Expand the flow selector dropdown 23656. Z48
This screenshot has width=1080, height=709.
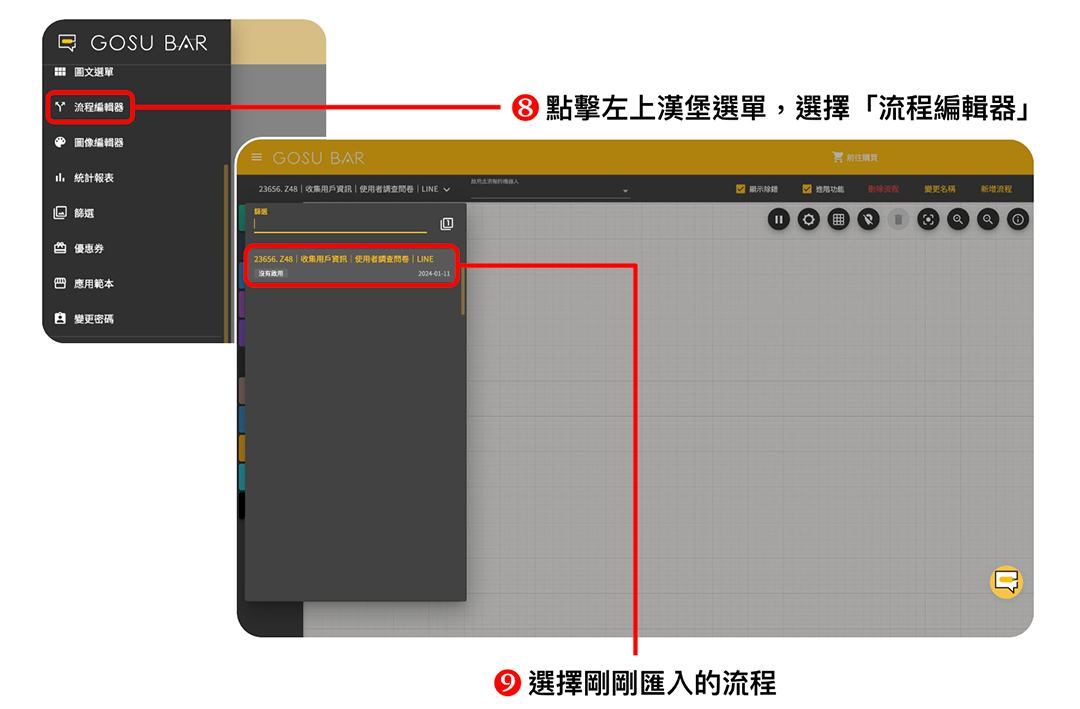355,189
